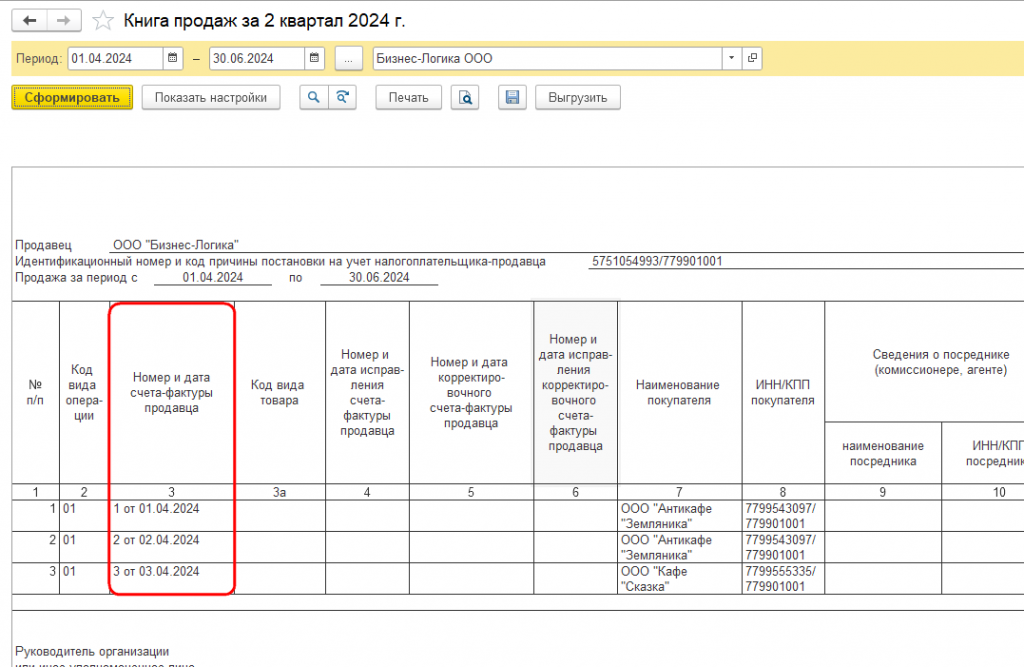Click INN cell 7799555335/779901001
The image size is (1024, 667).
783,579
